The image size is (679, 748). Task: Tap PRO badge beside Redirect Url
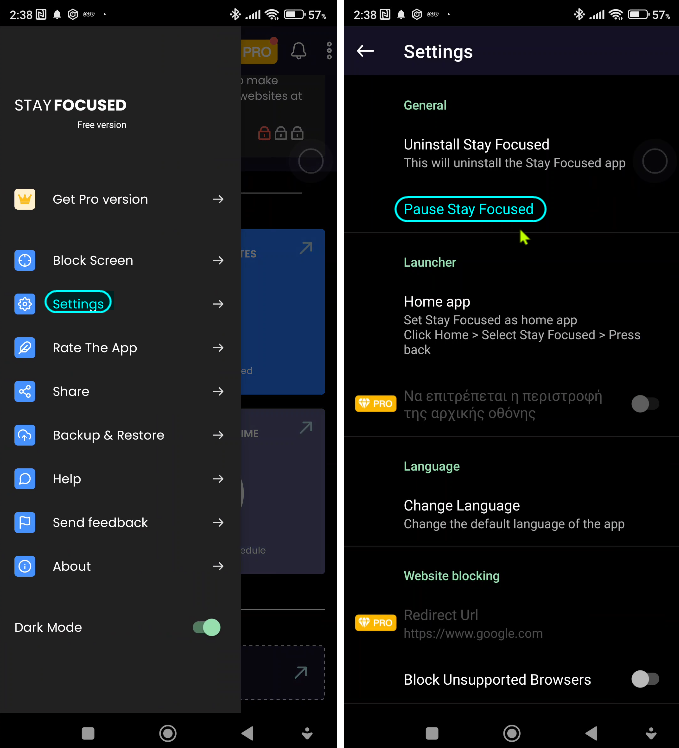(x=376, y=623)
